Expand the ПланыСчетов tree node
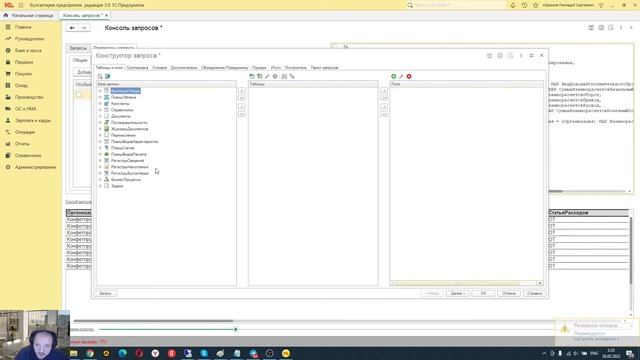The image size is (640, 360). [100, 148]
